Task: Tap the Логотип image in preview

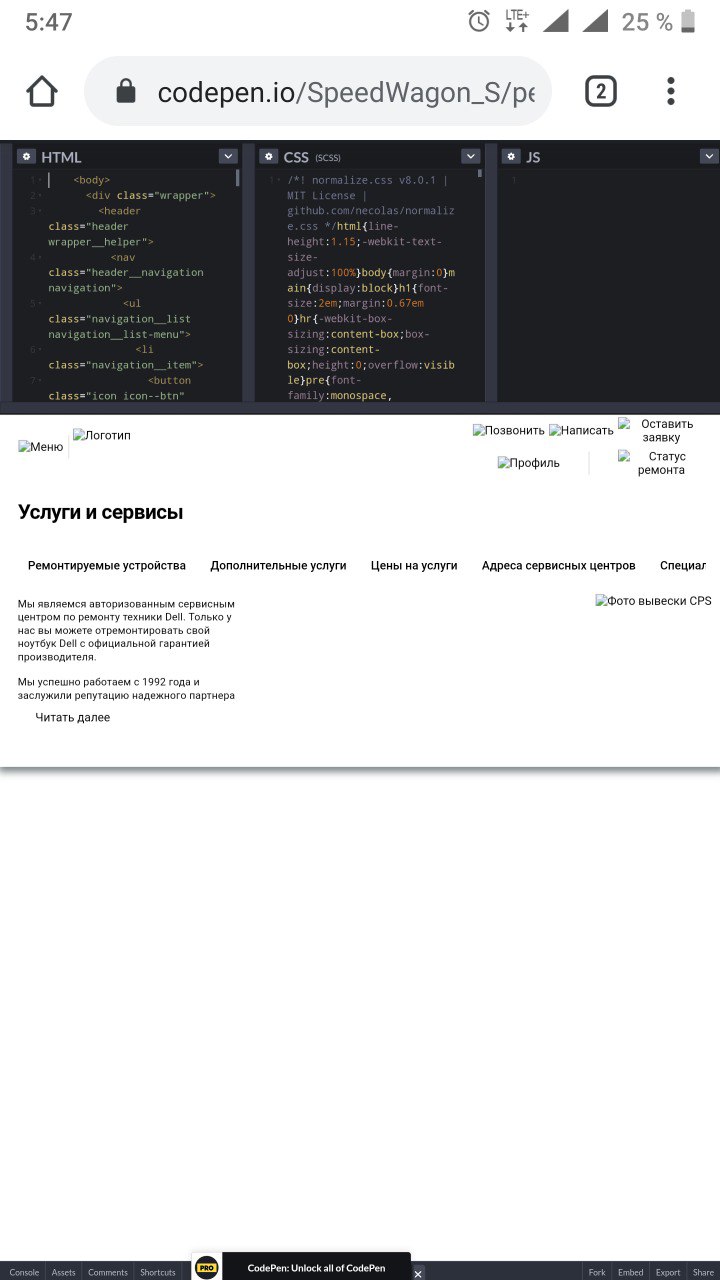Action: tap(102, 435)
